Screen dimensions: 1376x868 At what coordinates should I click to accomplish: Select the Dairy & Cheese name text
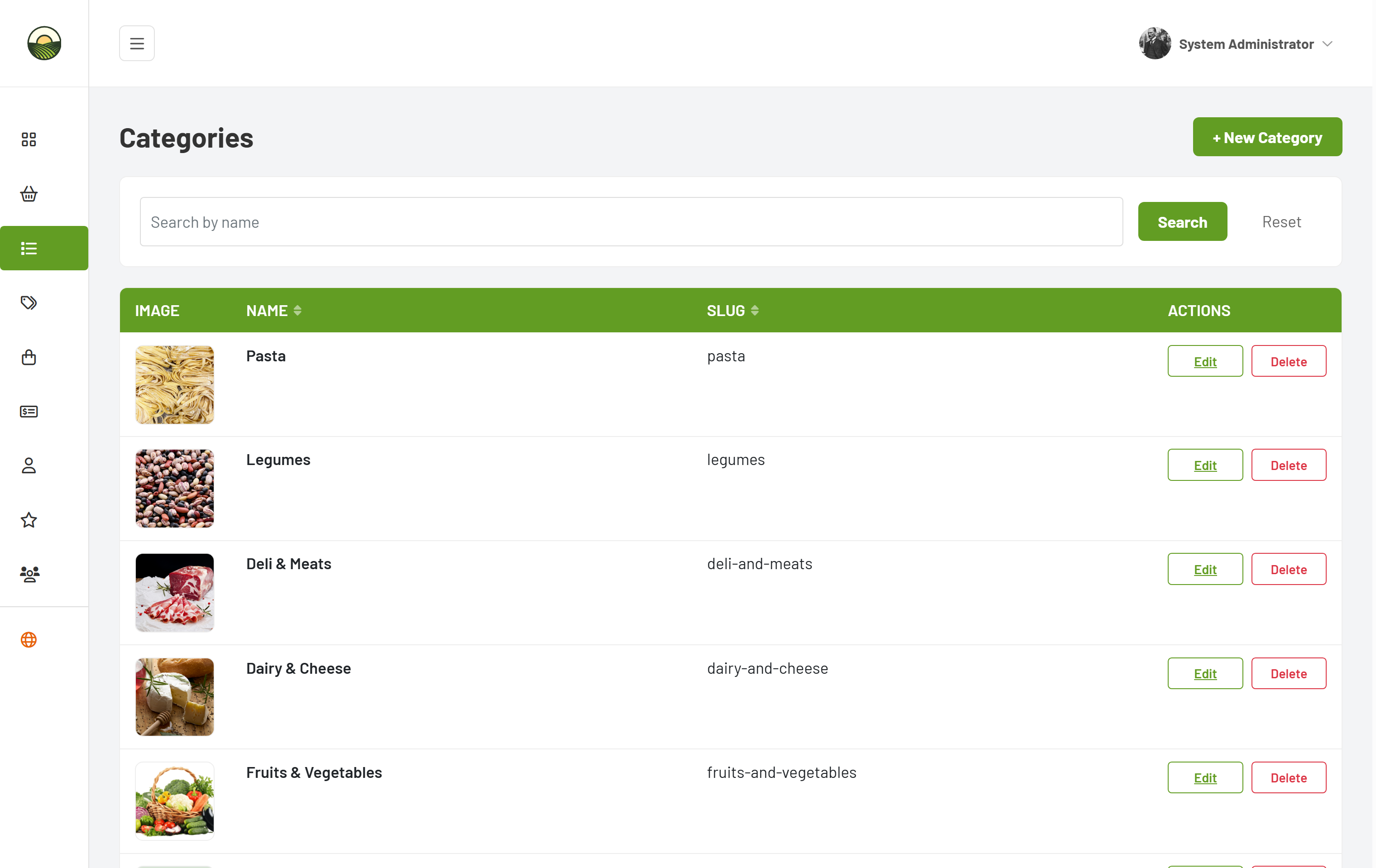(x=298, y=668)
